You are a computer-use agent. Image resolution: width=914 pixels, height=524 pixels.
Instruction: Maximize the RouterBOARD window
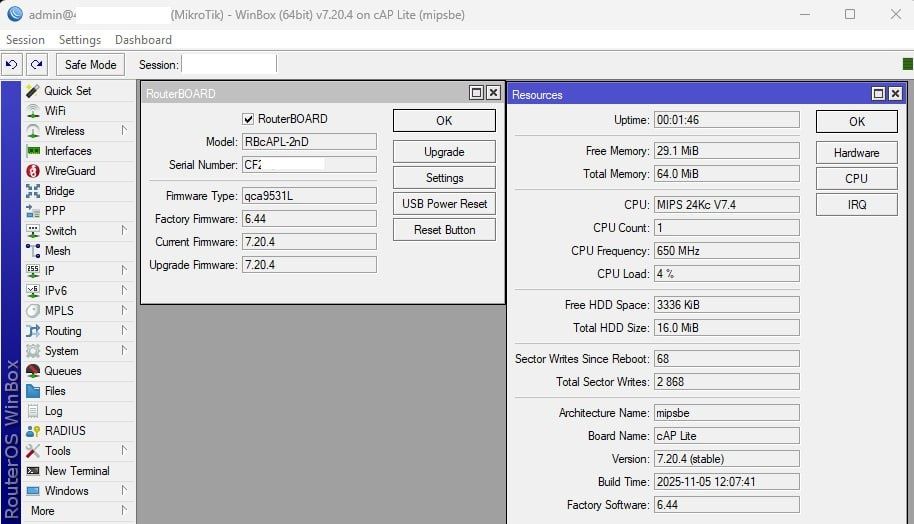pos(476,93)
